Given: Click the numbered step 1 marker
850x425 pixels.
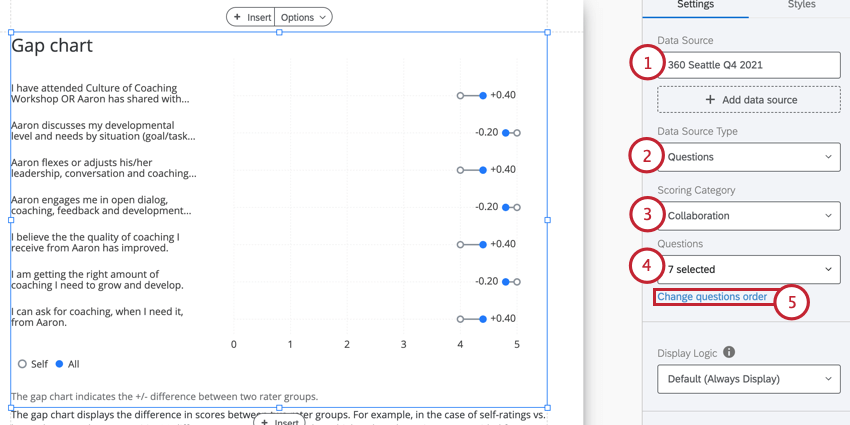Looking at the screenshot, I should (x=647, y=64).
